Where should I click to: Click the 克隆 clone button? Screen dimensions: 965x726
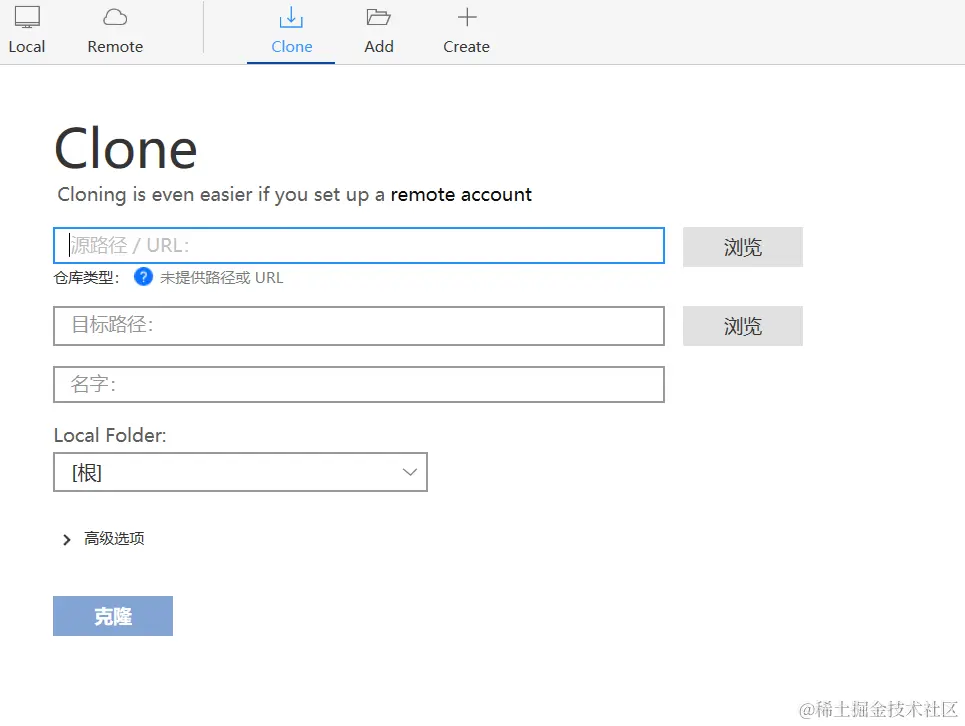[113, 616]
